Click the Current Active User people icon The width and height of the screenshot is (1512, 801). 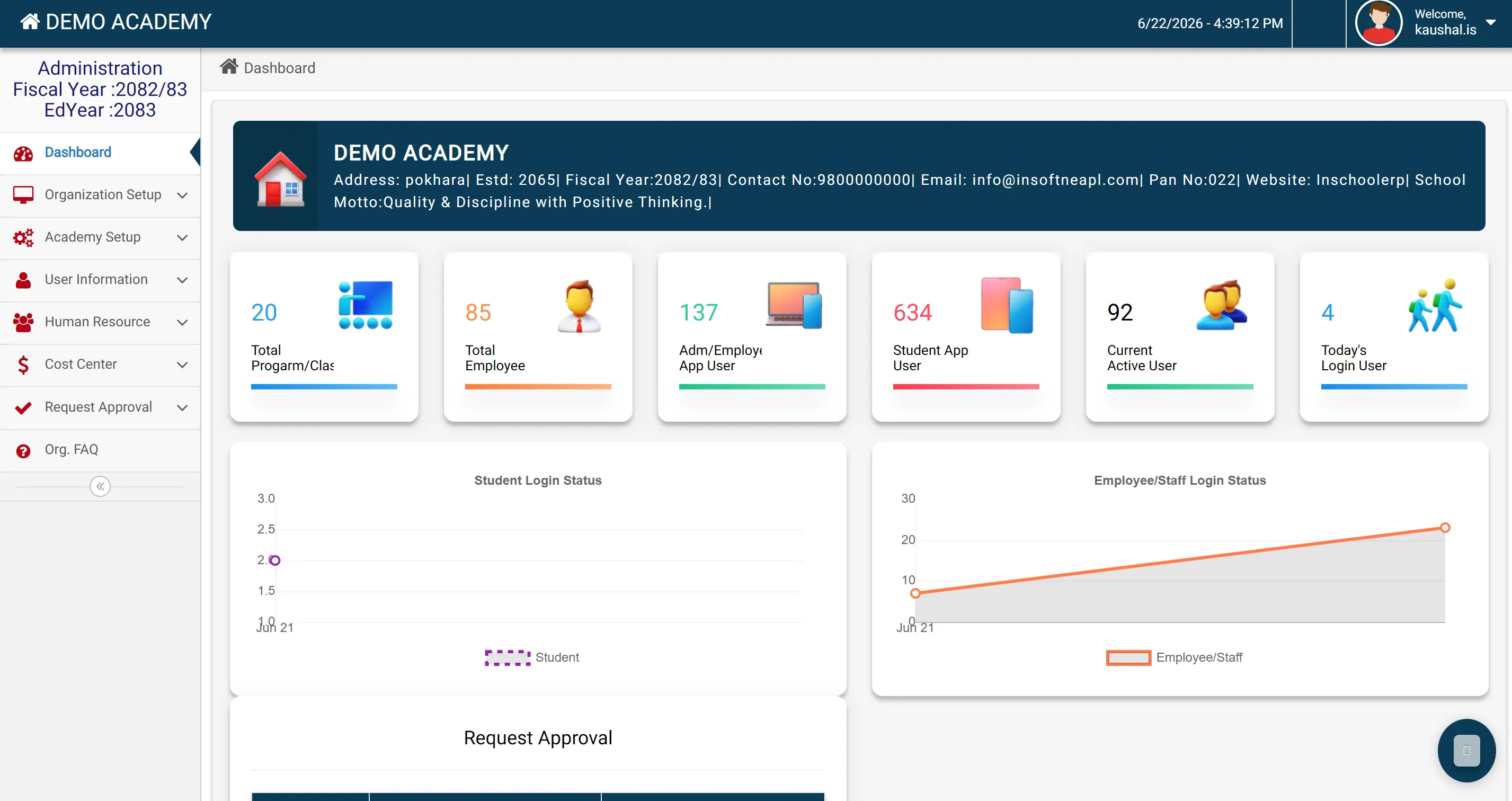click(x=1222, y=305)
